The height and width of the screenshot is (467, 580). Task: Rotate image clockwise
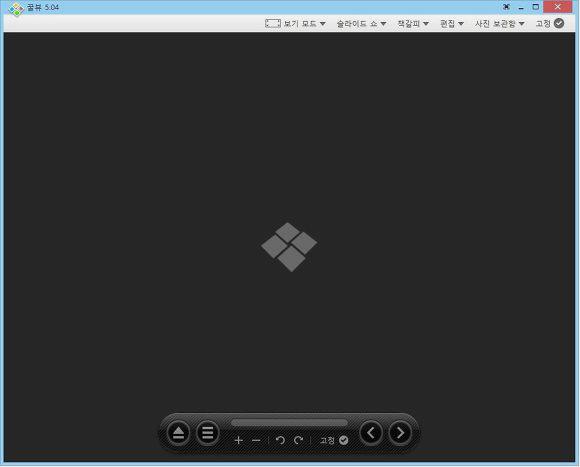click(x=299, y=440)
